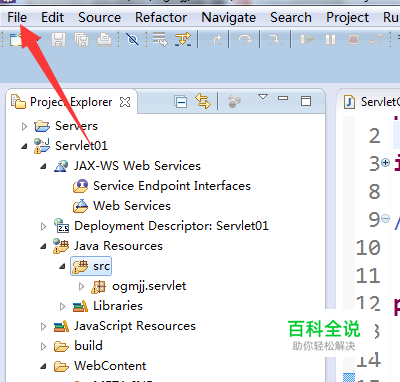This screenshot has height=382, width=400.
Task: Click the Step Over icon
Action: pyautogui.click(x=245, y=40)
